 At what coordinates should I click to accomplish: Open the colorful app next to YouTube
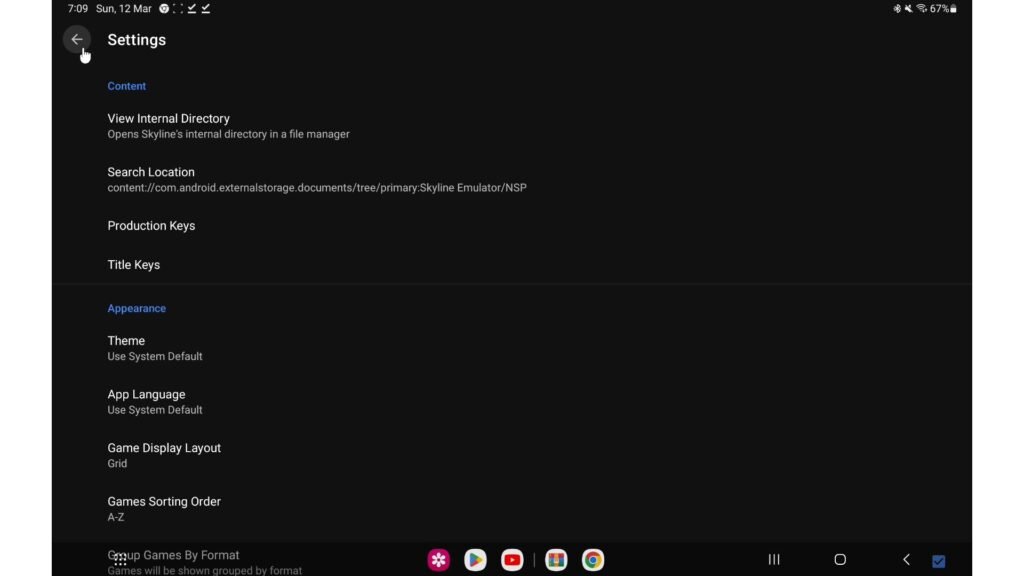tap(556, 560)
